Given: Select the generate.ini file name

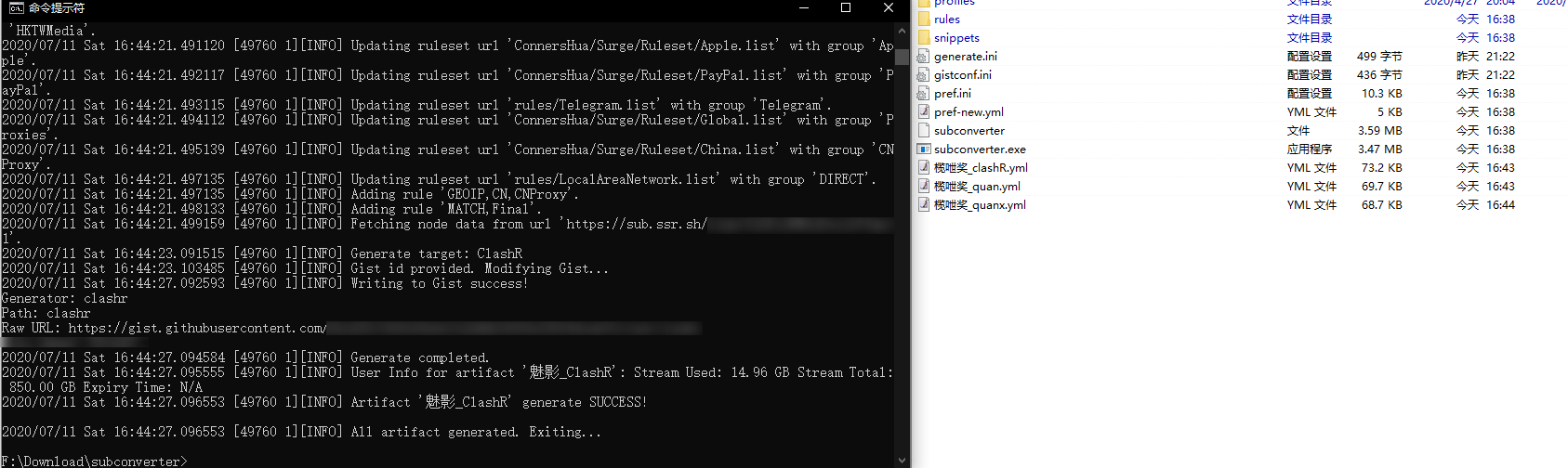Looking at the screenshot, I should pos(966,56).
